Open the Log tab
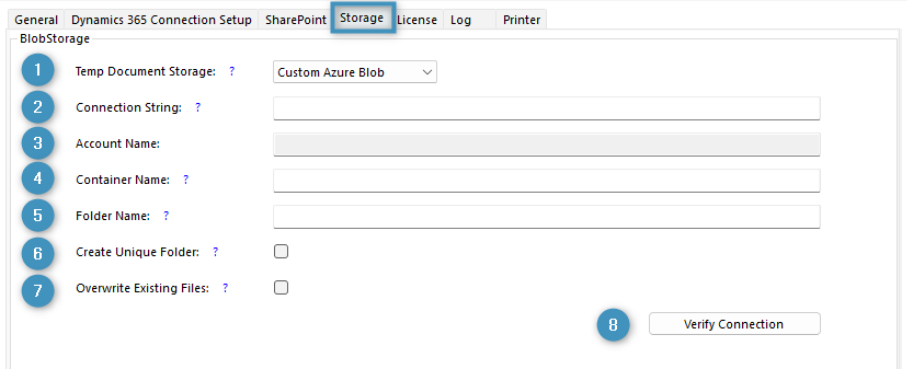The width and height of the screenshot is (909, 369). 461,20
